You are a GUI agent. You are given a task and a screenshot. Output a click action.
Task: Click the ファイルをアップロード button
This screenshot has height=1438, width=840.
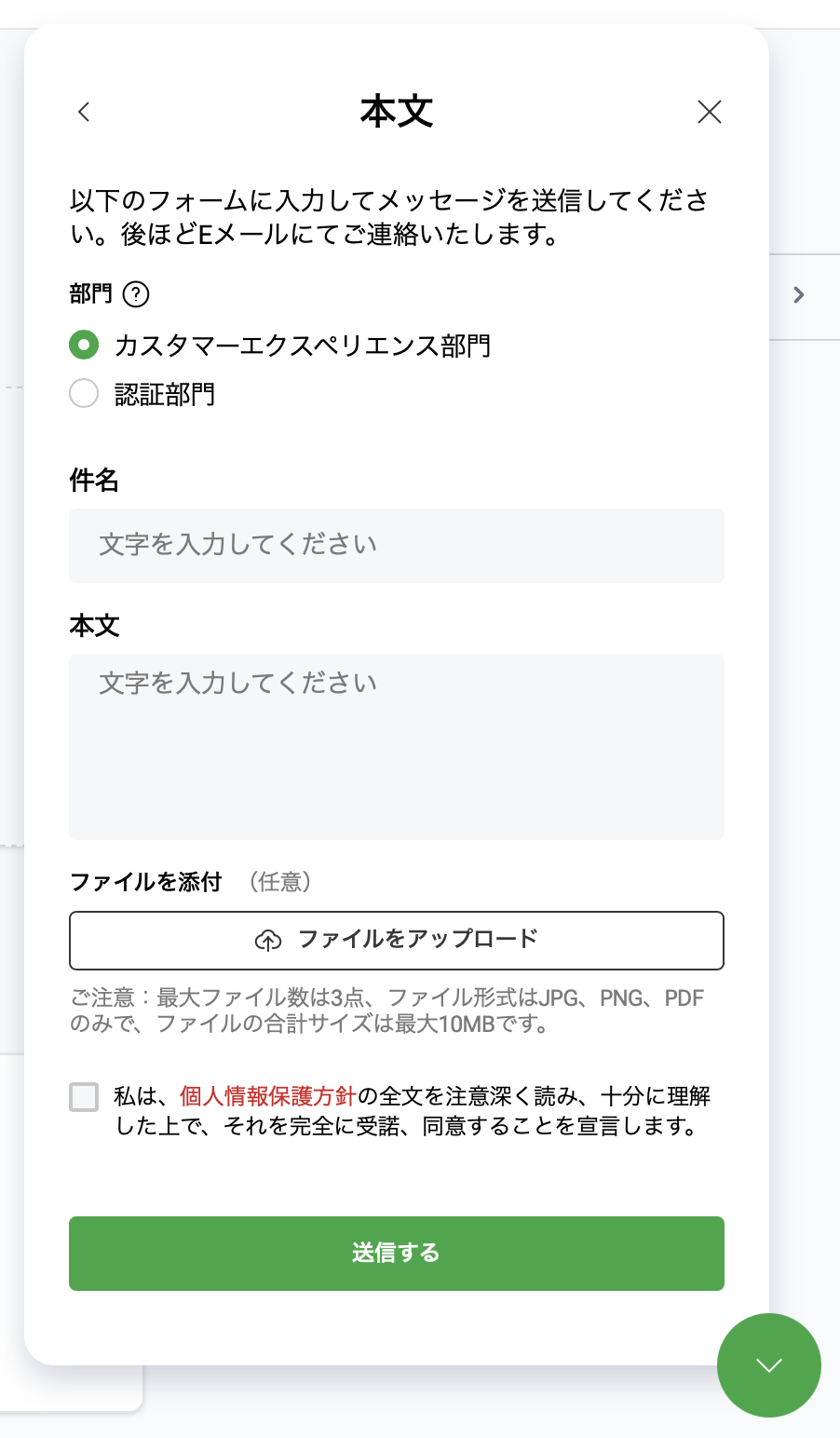tap(397, 941)
